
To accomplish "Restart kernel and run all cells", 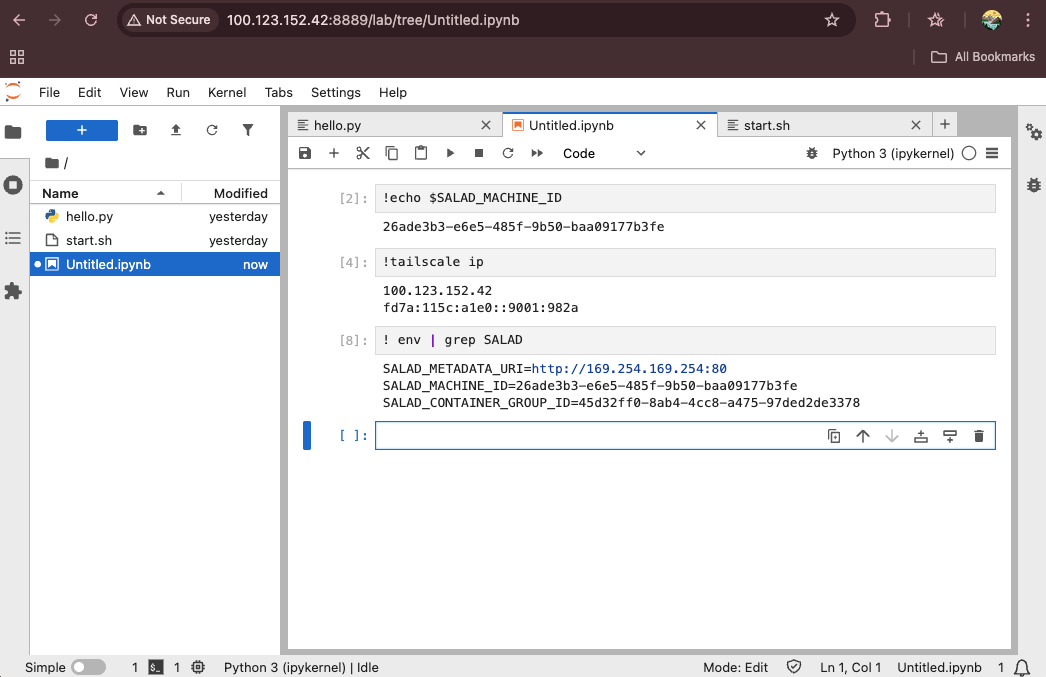I will pyautogui.click(x=537, y=153).
